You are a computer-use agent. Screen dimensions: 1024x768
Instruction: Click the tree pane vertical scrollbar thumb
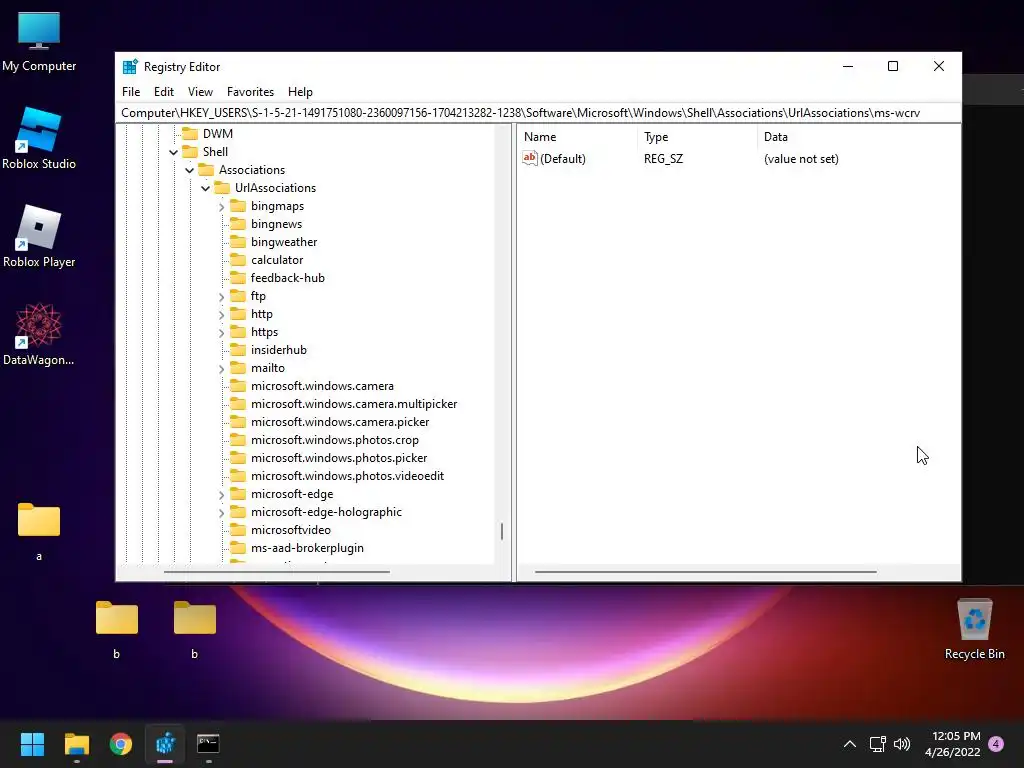[x=502, y=531]
